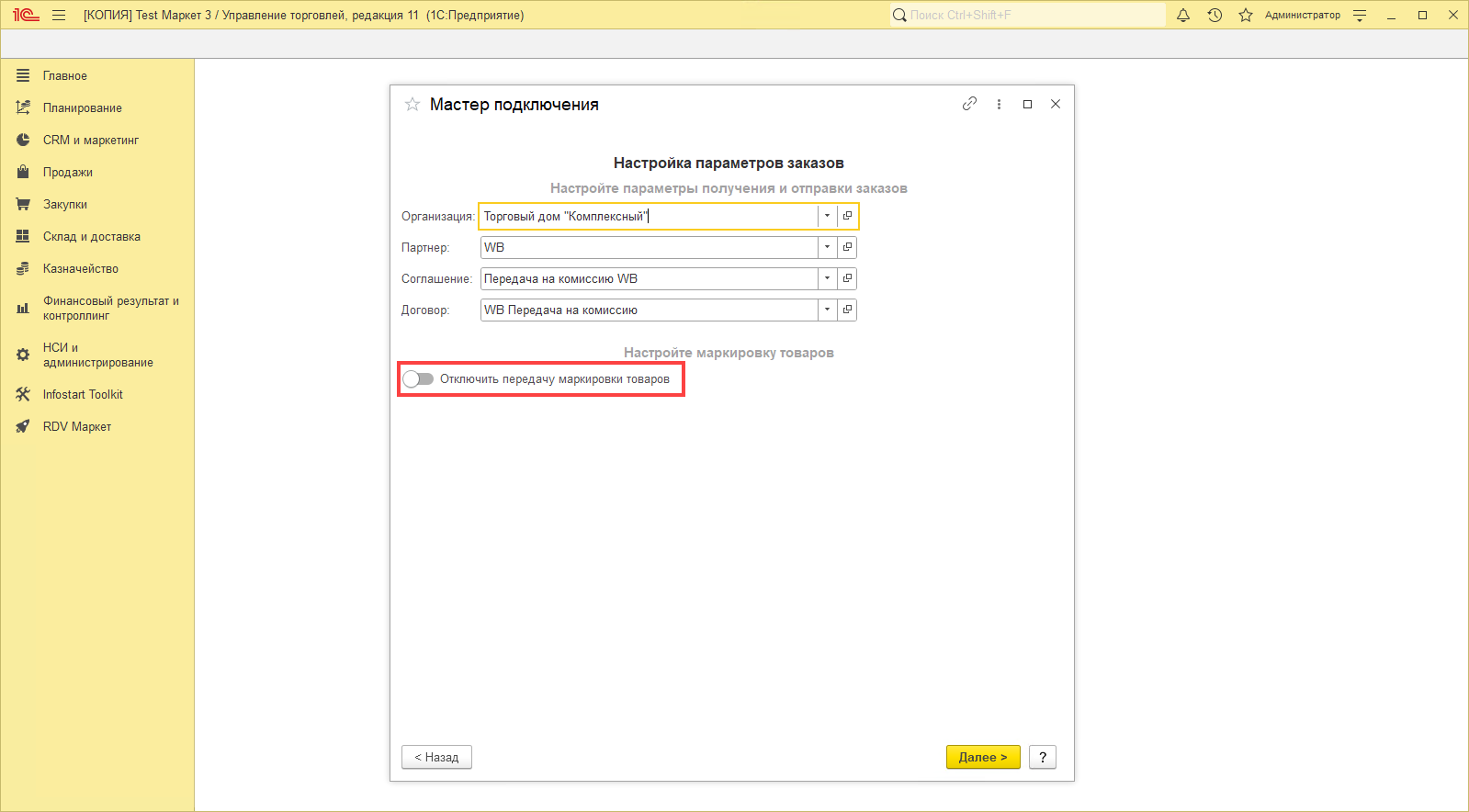The image size is (1469, 812).
Task: Open service settings lines icon near Администратор
Action: coord(1360,15)
